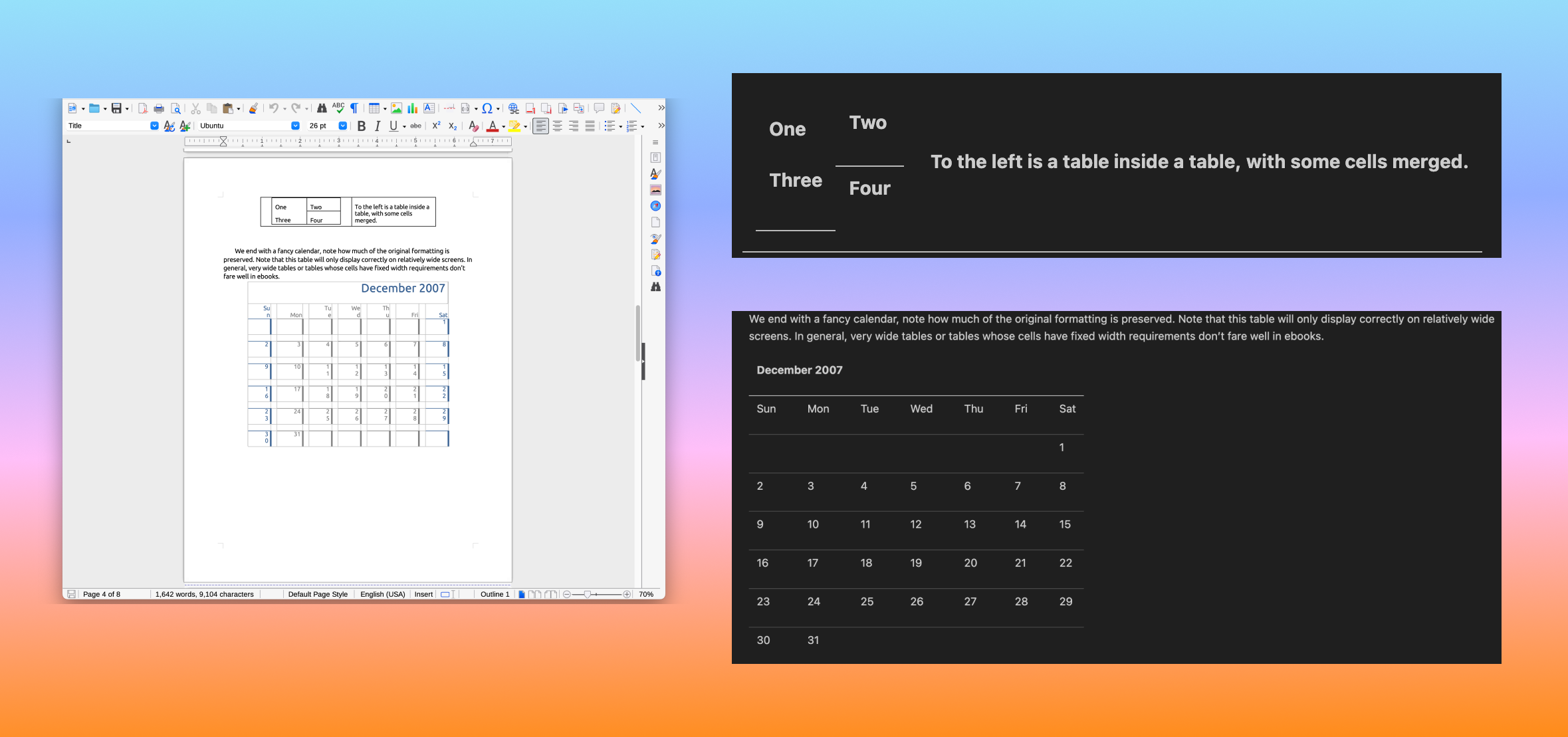Click English (USA) language in status bar
The width and height of the screenshot is (1568, 737).
point(382,594)
